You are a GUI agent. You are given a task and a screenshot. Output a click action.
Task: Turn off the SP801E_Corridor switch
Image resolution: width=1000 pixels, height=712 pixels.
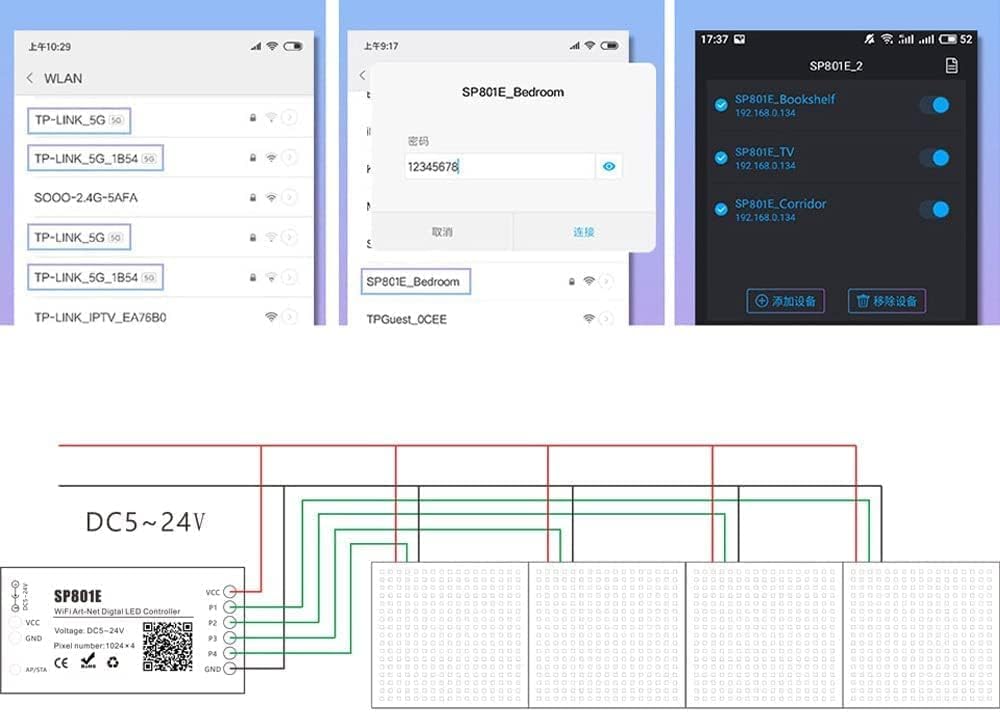click(933, 209)
